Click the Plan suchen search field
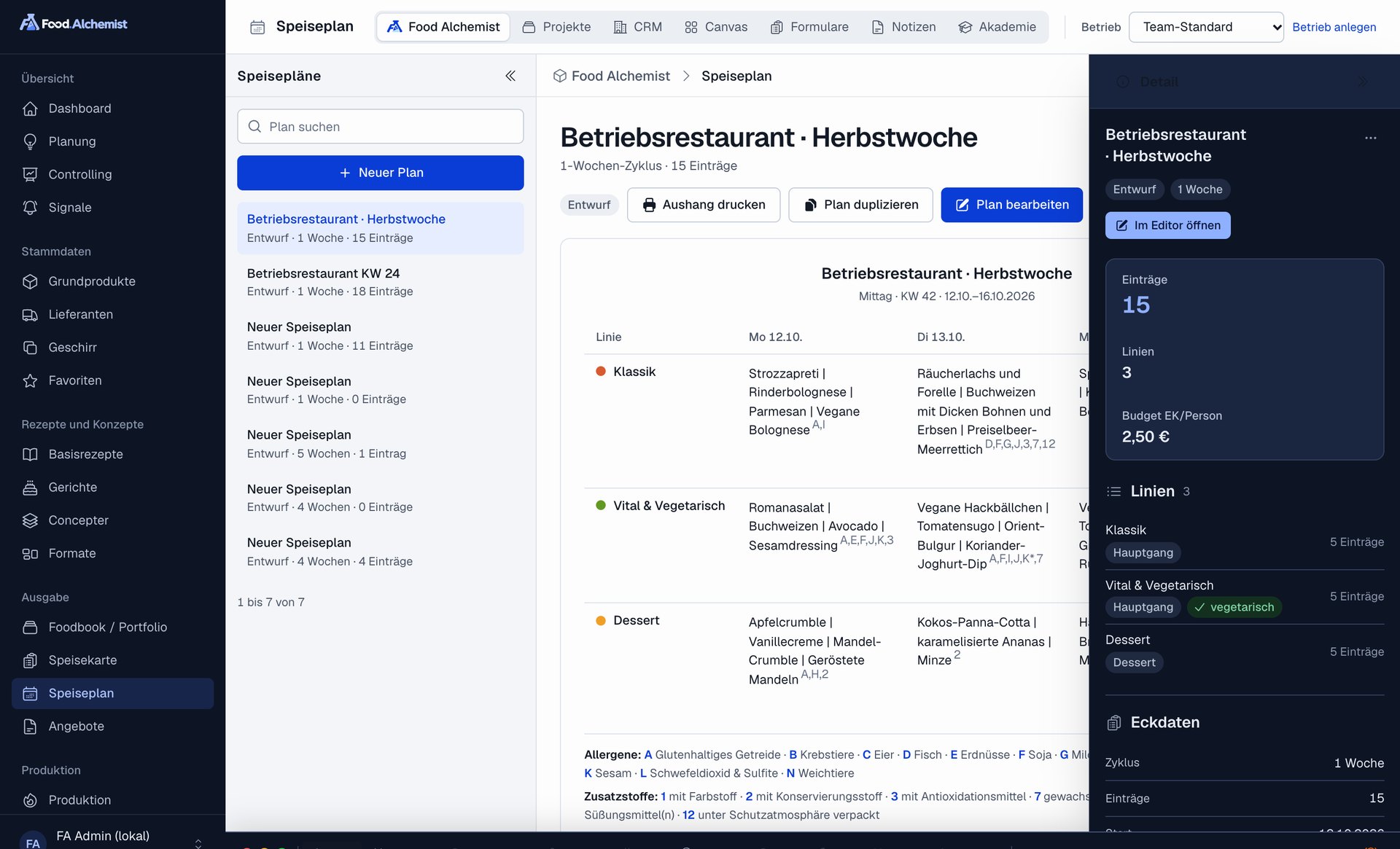1400x849 pixels. pos(380,127)
